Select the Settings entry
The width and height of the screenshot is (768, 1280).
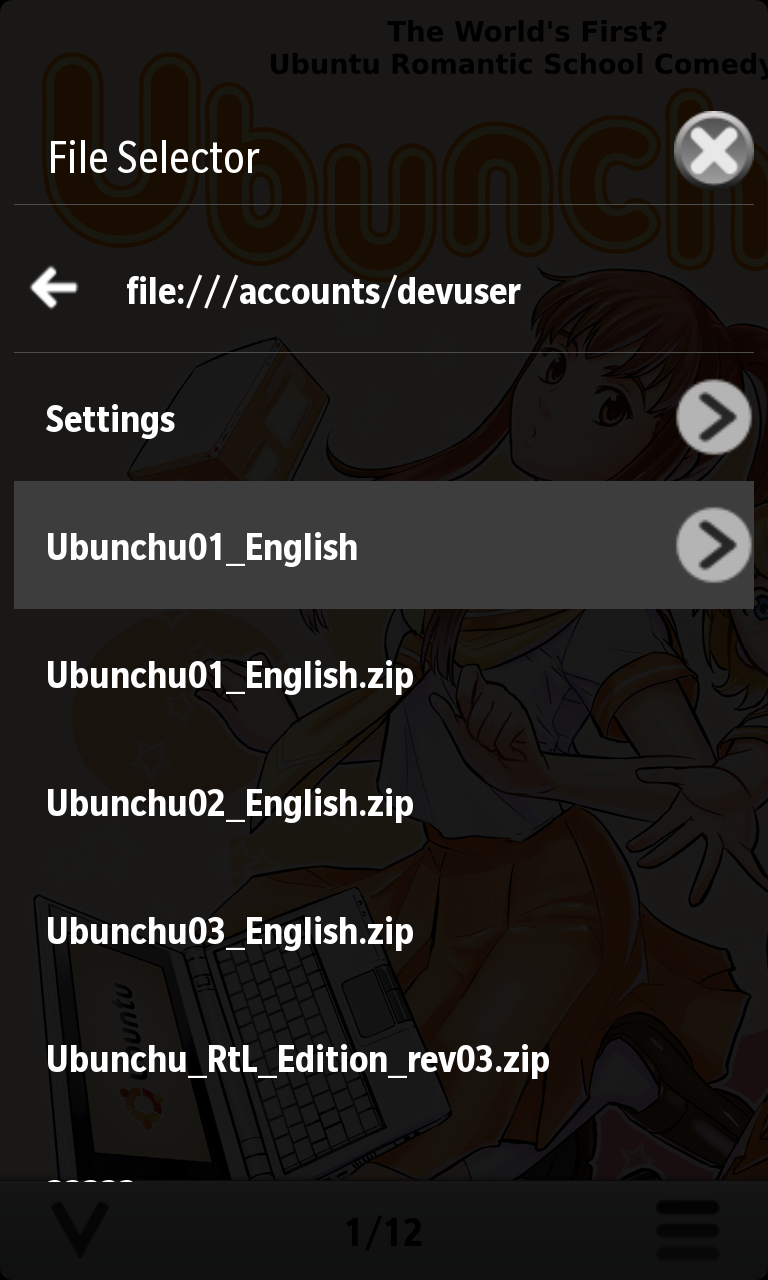384,418
